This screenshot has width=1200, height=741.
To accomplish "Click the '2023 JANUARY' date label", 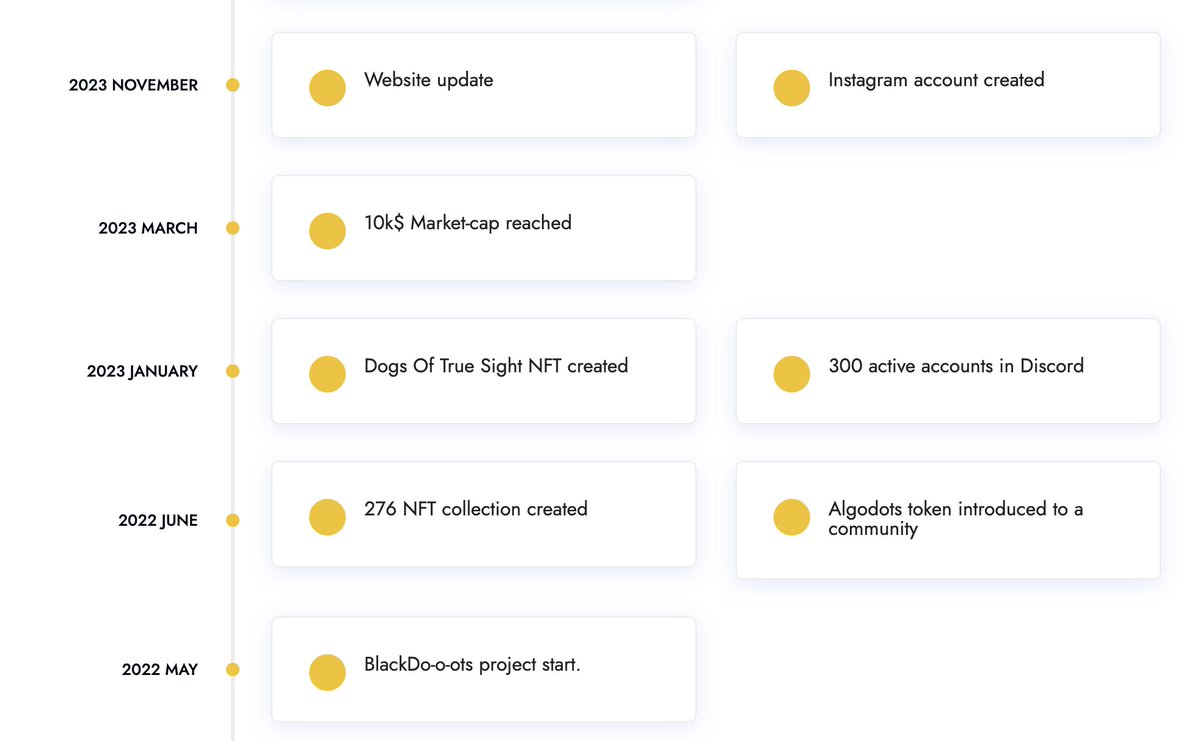I will (142, 371).
